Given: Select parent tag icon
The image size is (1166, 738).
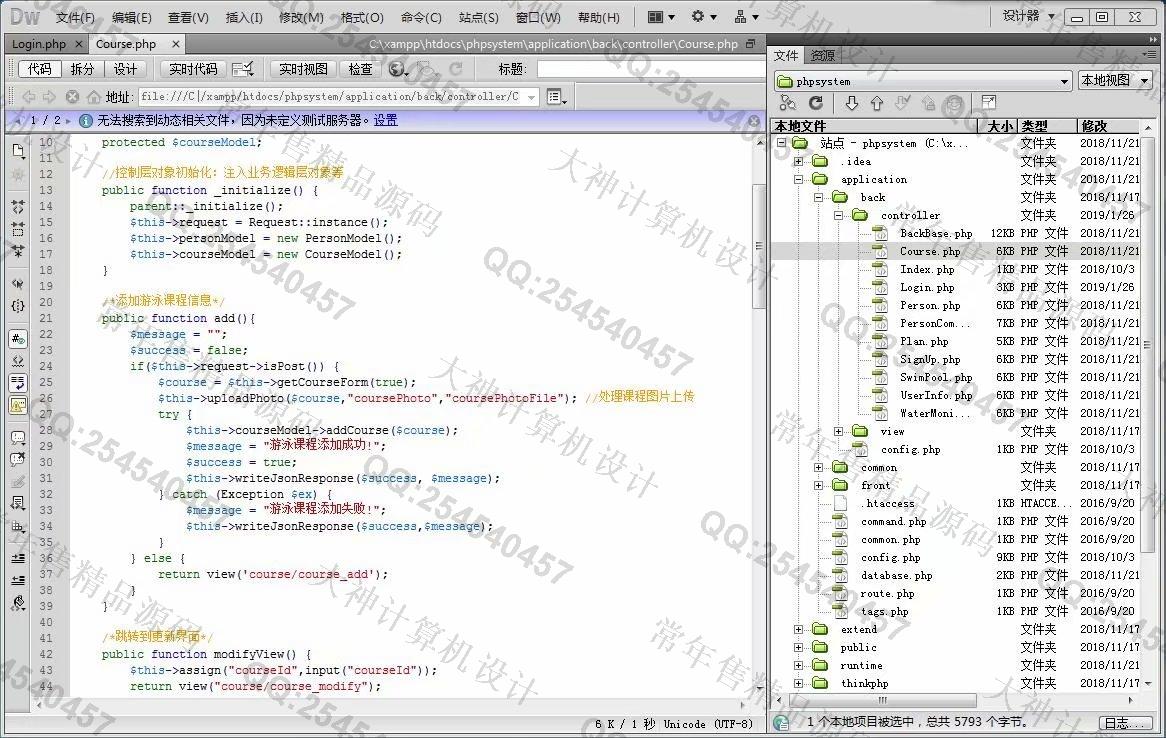Looking at the screenshot, I should (x=18, y=283).
